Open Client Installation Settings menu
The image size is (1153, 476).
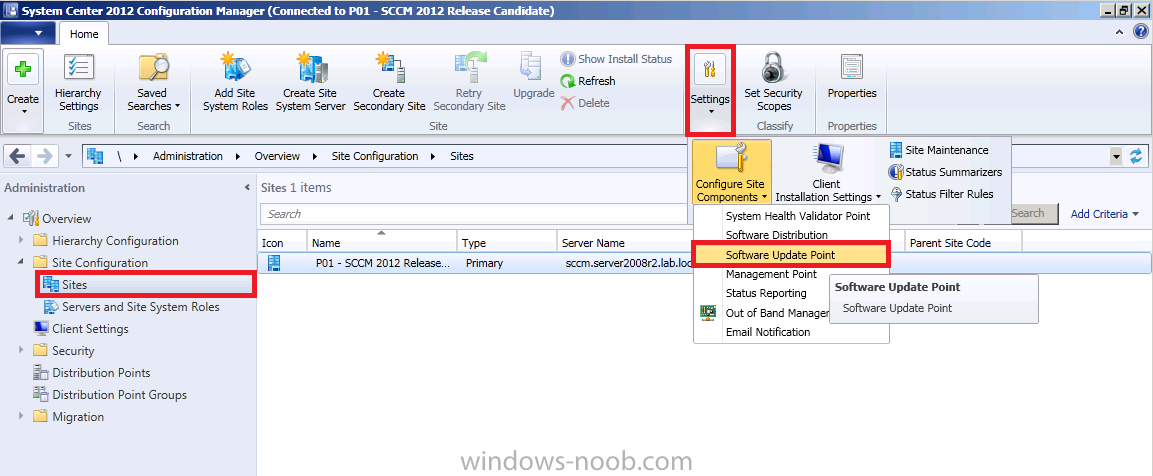pyautogui.click(x=828, y=172)
